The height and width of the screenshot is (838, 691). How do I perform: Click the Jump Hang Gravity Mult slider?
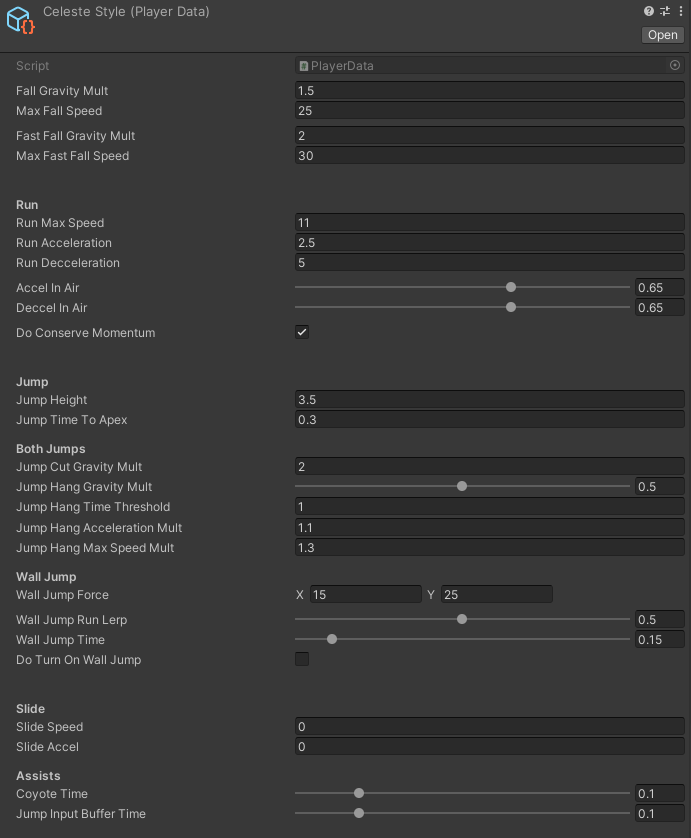click(x=461, y=486)
